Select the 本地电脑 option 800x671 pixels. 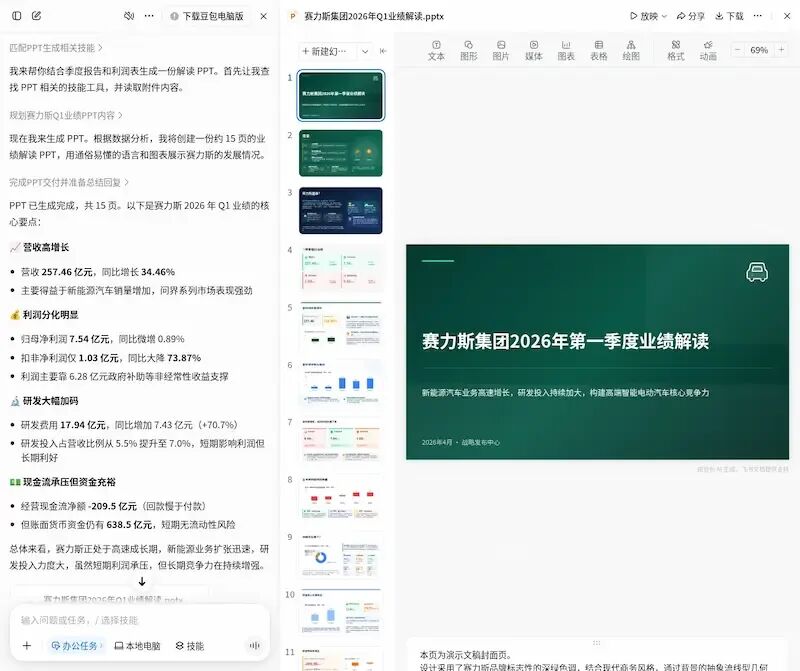[137, 645]
